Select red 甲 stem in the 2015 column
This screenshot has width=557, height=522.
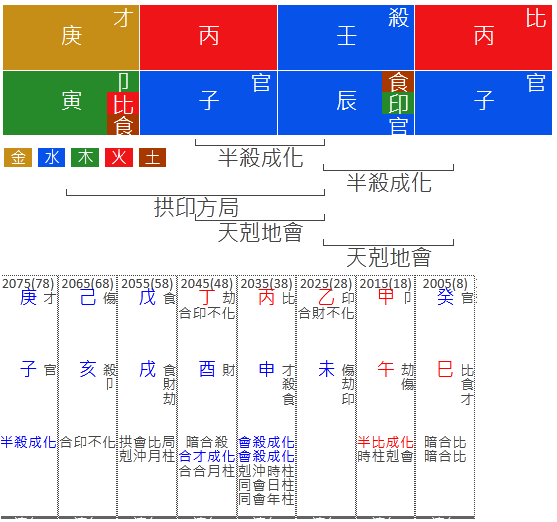pyautogui.click(x=386, y=297)
